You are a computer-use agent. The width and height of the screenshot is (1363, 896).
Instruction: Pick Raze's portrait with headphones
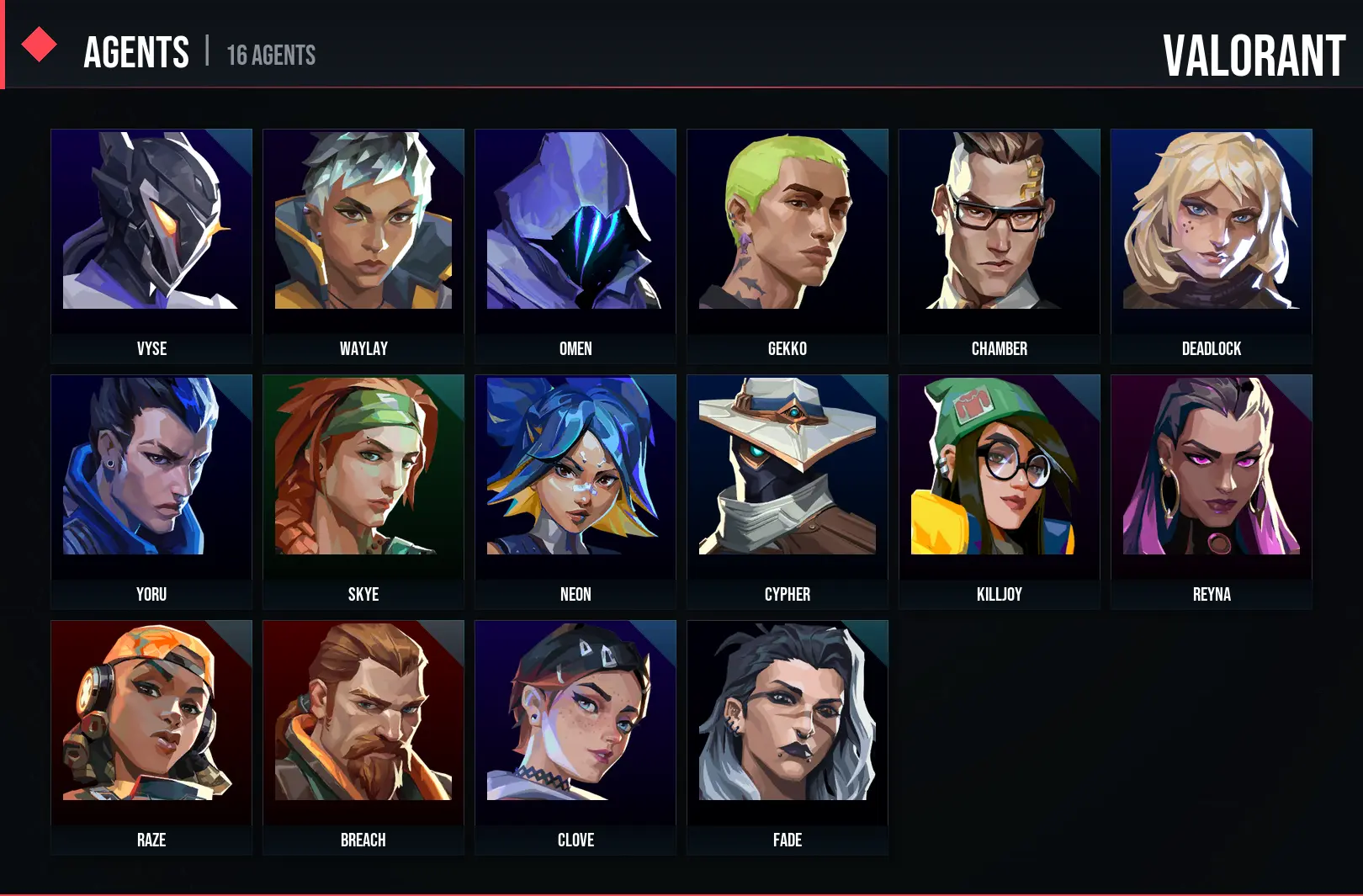151,737
